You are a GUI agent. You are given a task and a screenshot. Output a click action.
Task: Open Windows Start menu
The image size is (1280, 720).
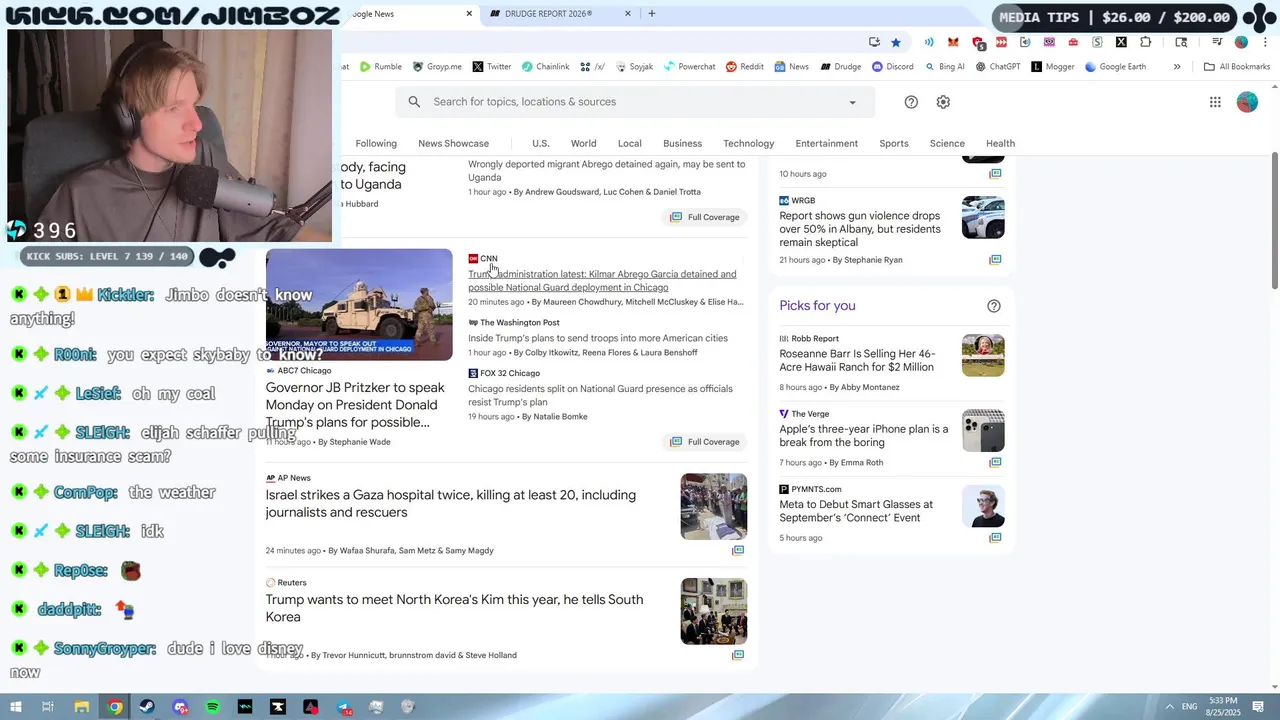[x=16, y=707]
